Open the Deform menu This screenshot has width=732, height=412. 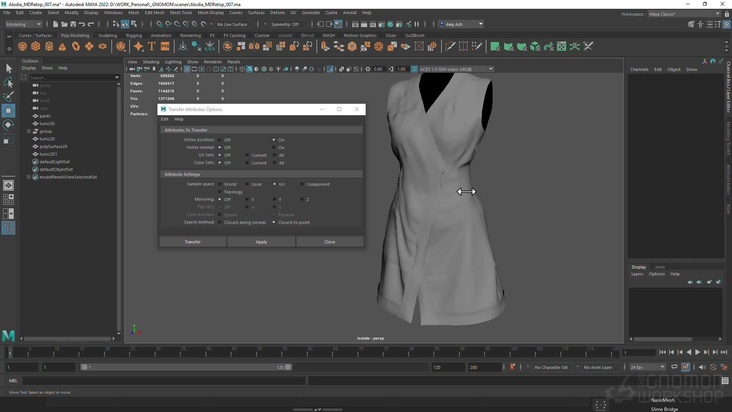pos(277,13)
